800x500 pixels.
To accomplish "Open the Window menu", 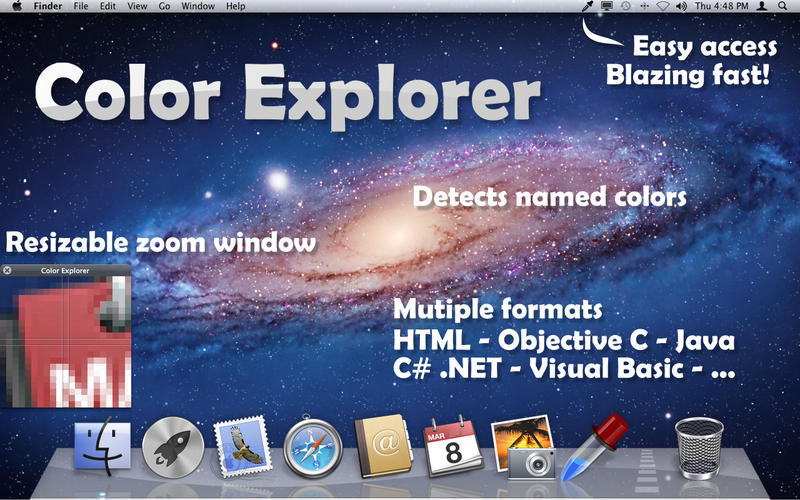I will pyautogui.click(x=198, y=6).
